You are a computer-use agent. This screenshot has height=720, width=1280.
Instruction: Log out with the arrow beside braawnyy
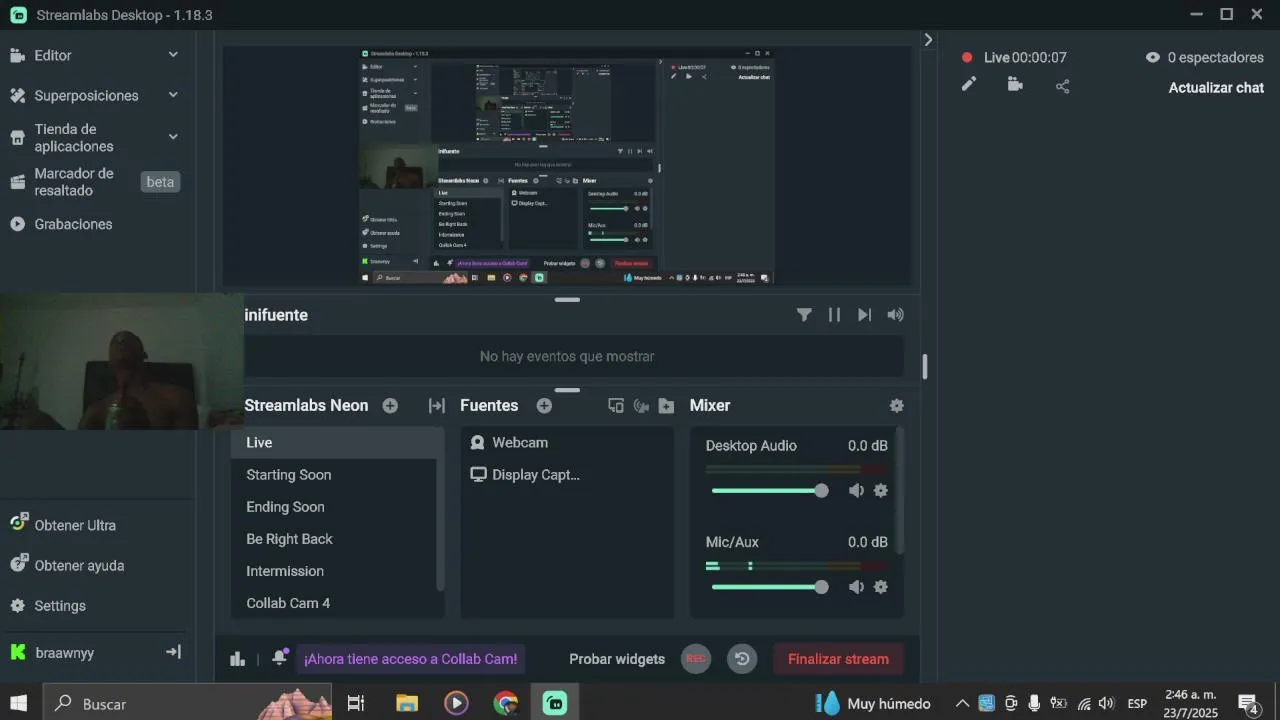[x=173, y=652]
